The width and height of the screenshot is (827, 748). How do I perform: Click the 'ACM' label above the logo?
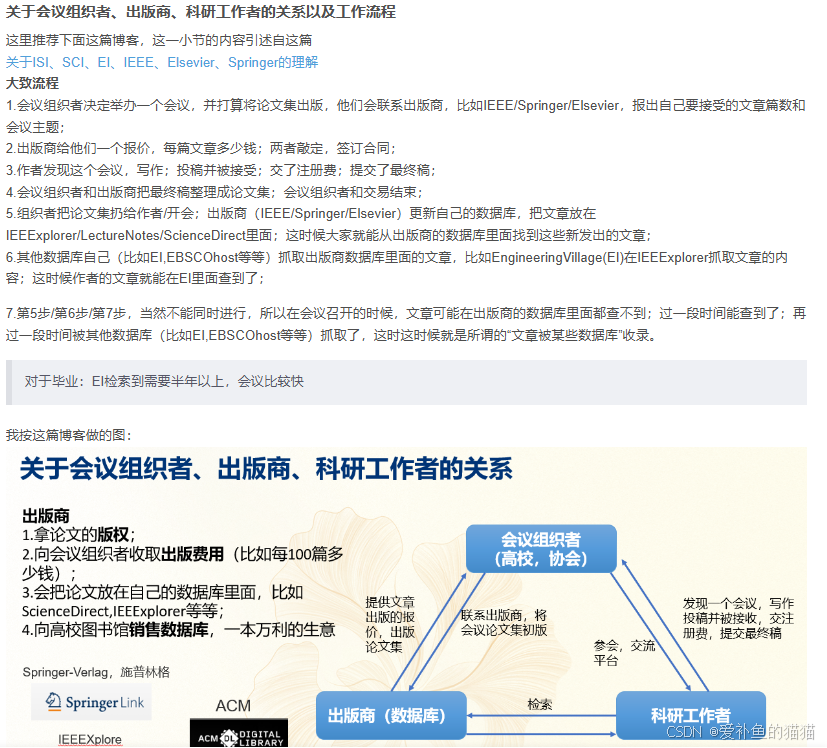click(233, 706)
